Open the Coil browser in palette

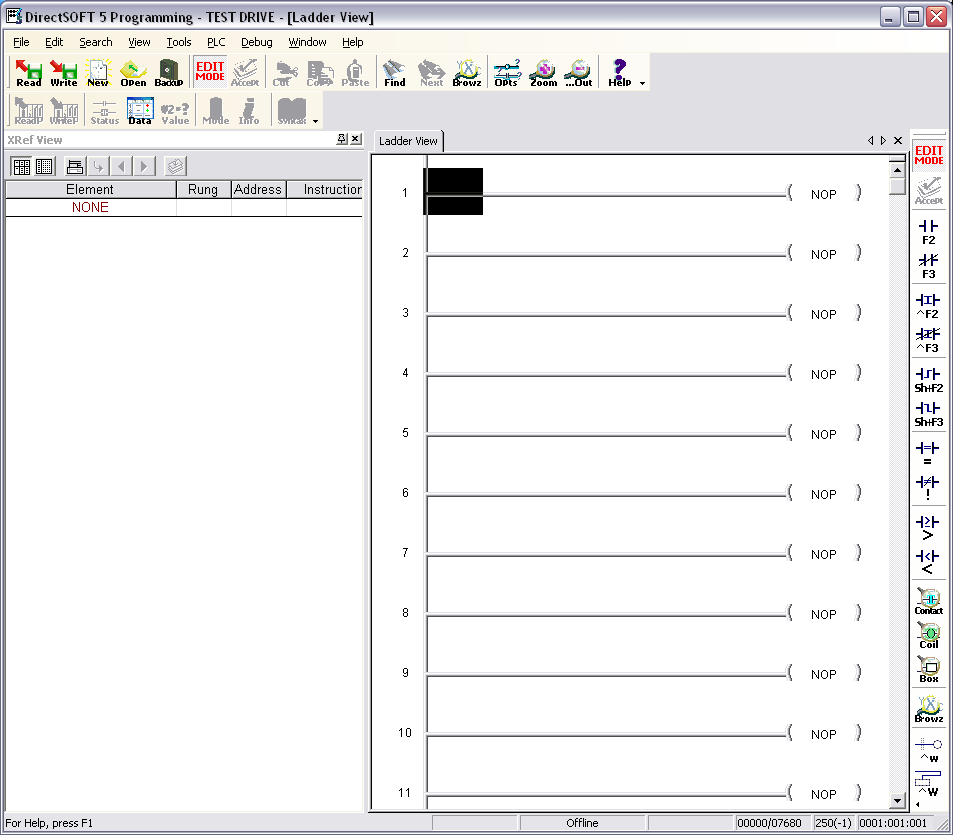click(x=928, y=636)
